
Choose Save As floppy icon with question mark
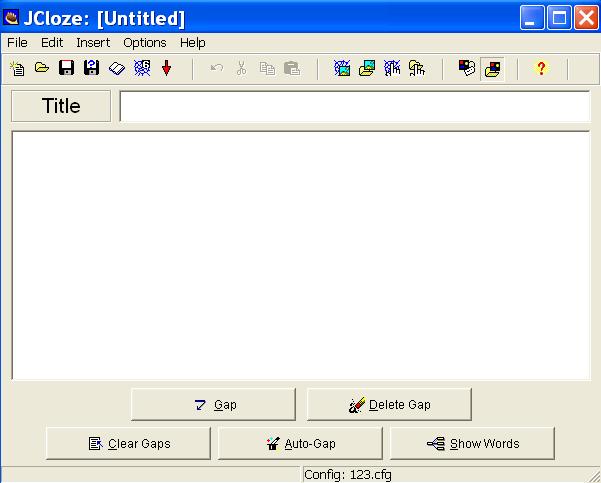click(x=91, y=68)
